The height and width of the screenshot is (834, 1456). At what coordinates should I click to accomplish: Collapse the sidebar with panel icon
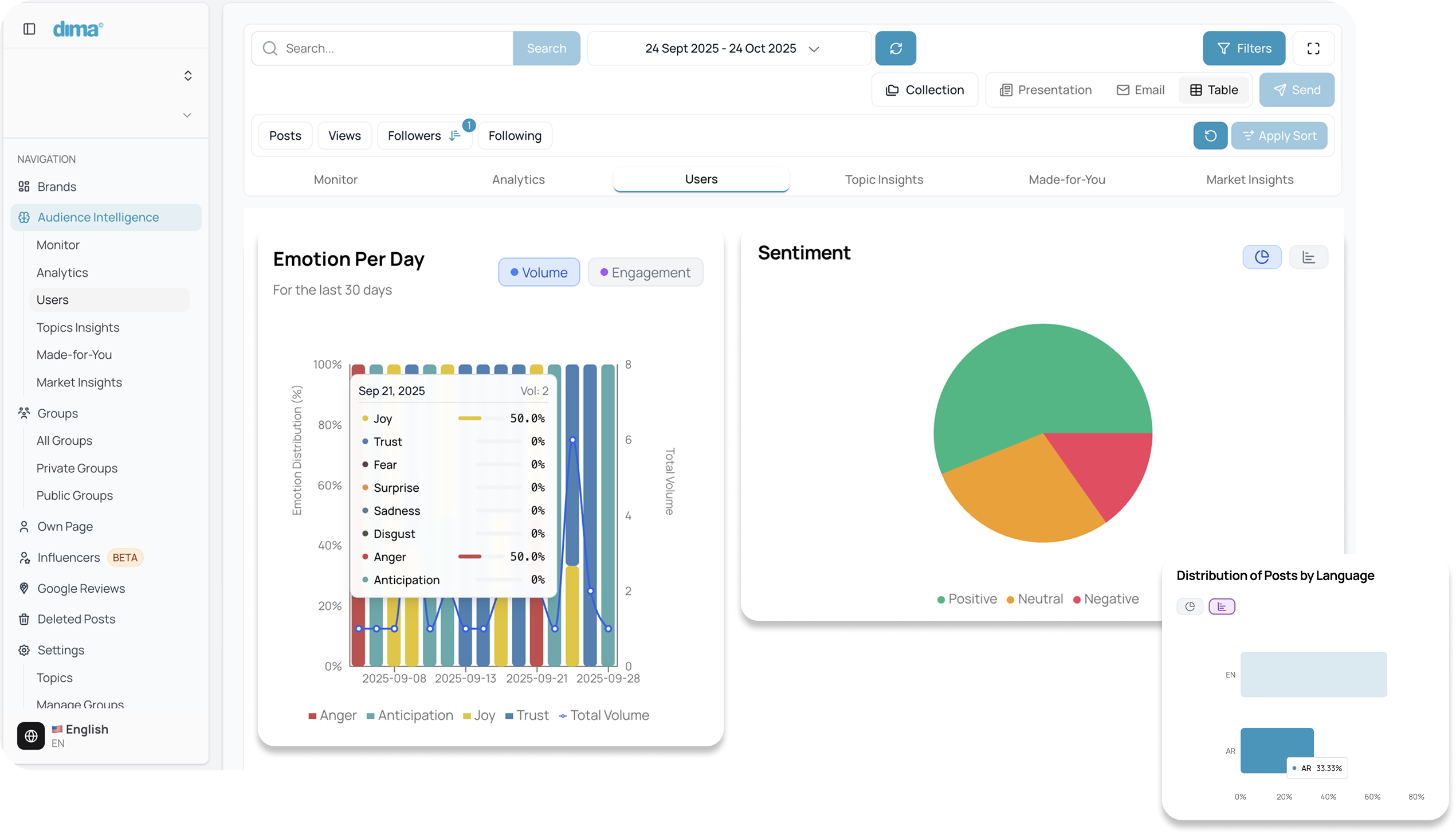pos(29,29)
